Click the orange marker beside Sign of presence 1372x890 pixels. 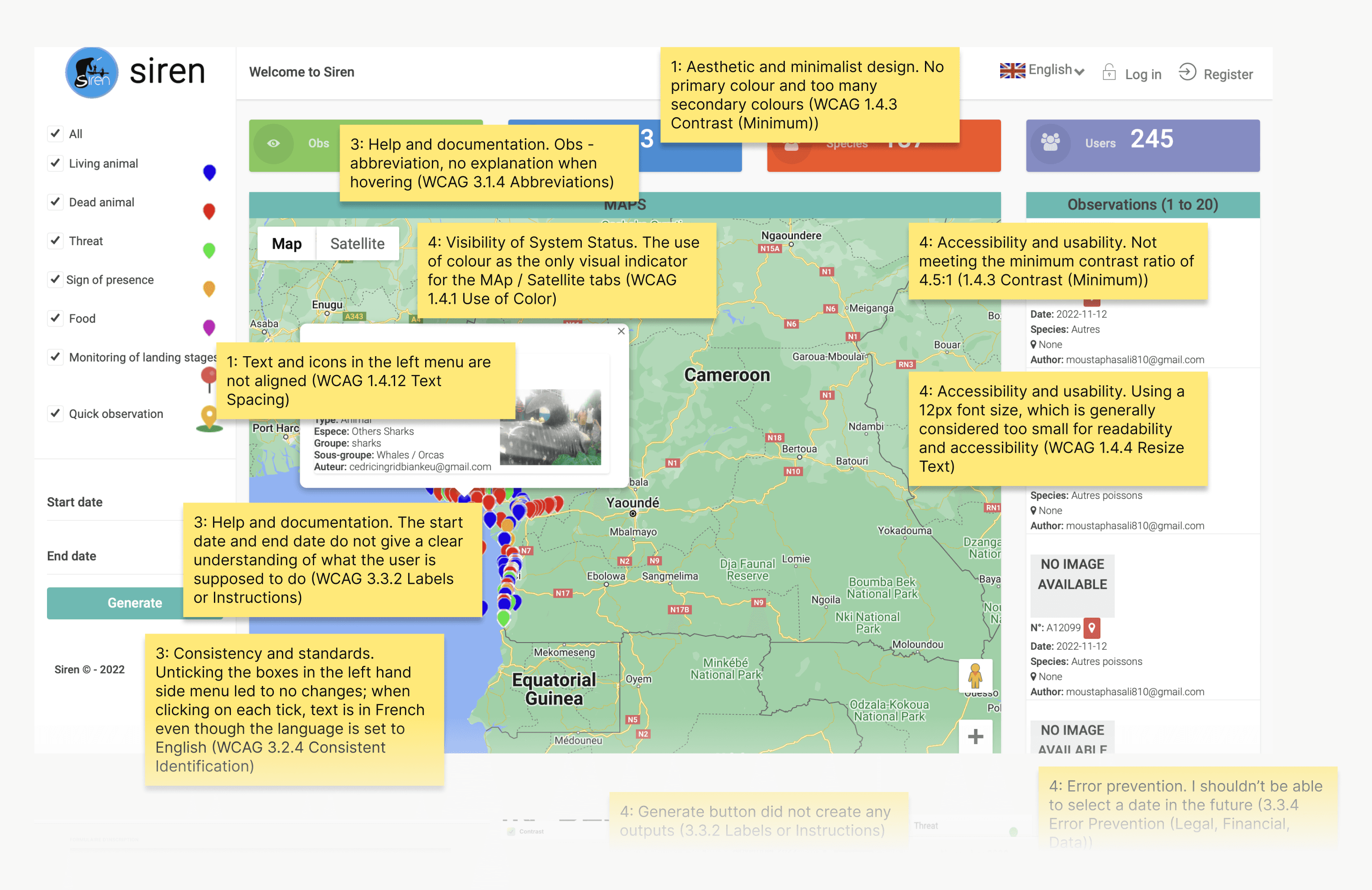(209, 288)
